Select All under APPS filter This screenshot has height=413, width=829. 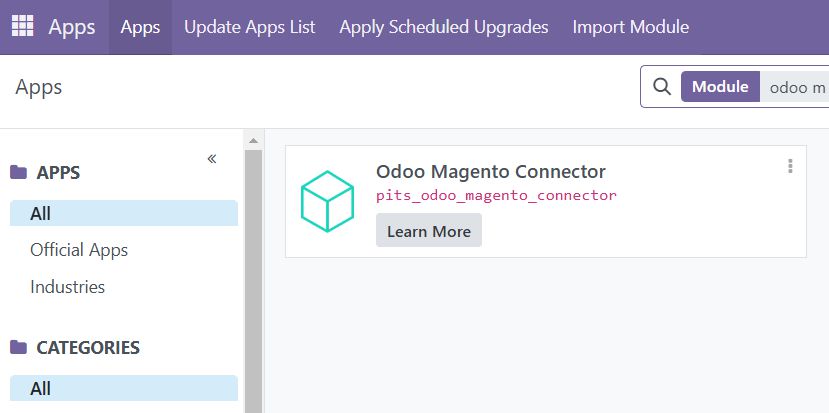[x=124, y=213]
